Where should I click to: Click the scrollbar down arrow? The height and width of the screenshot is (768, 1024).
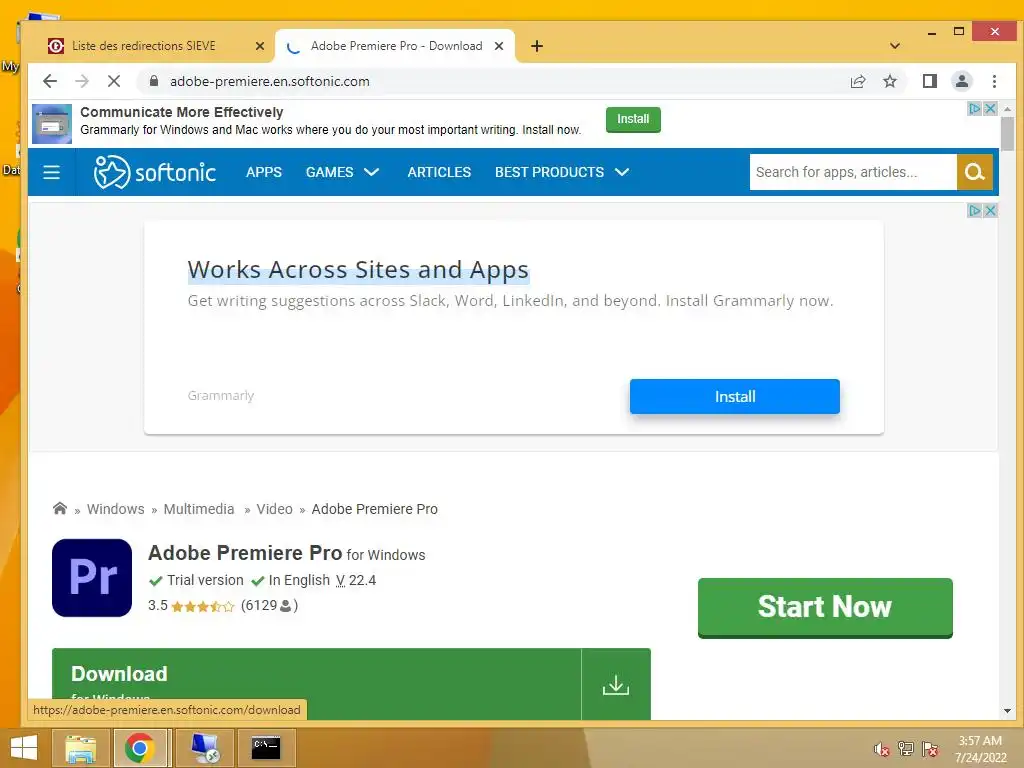coord(1008,711)
